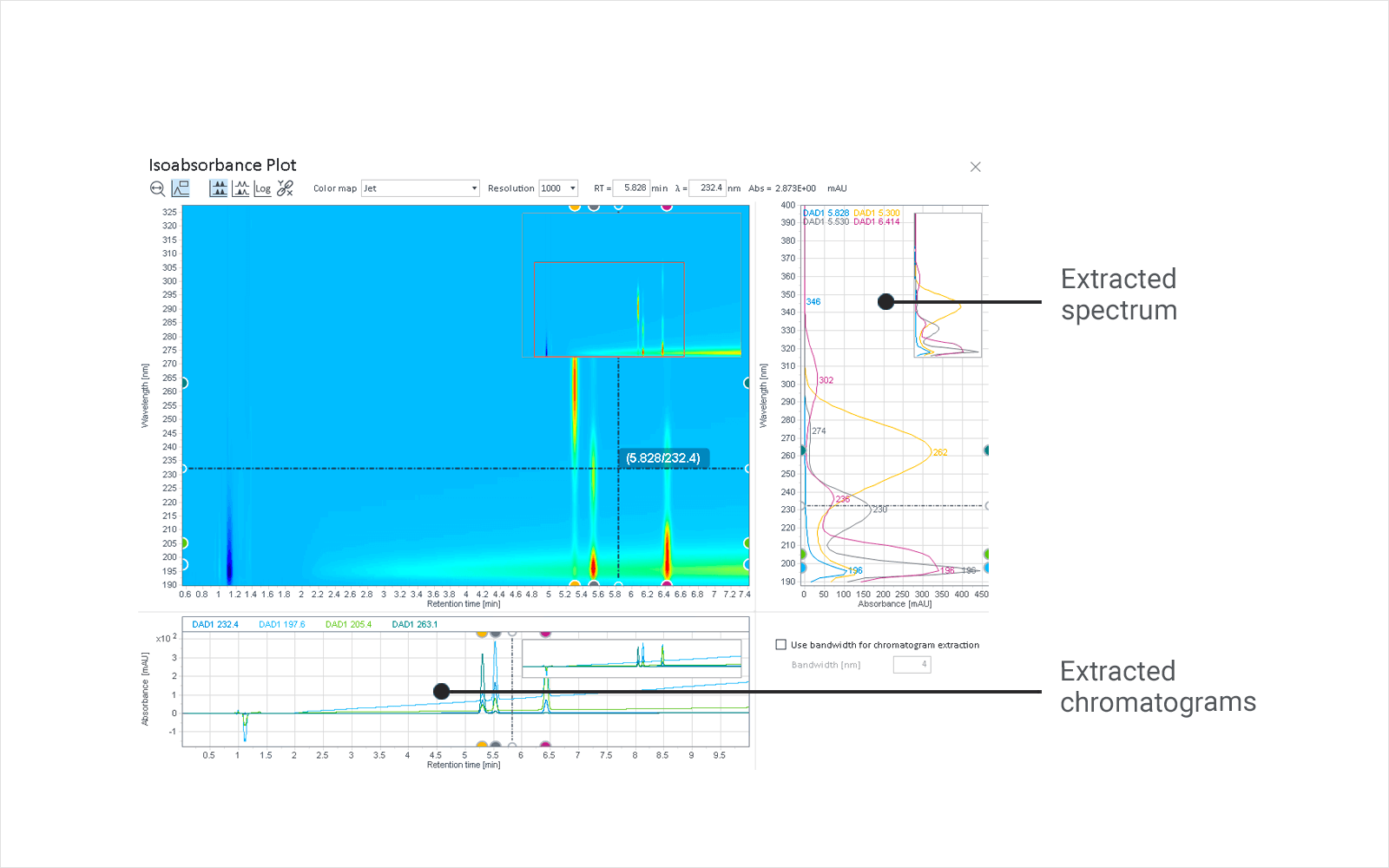Click the zoom out magnifier icon

click(x=157, y=188)
